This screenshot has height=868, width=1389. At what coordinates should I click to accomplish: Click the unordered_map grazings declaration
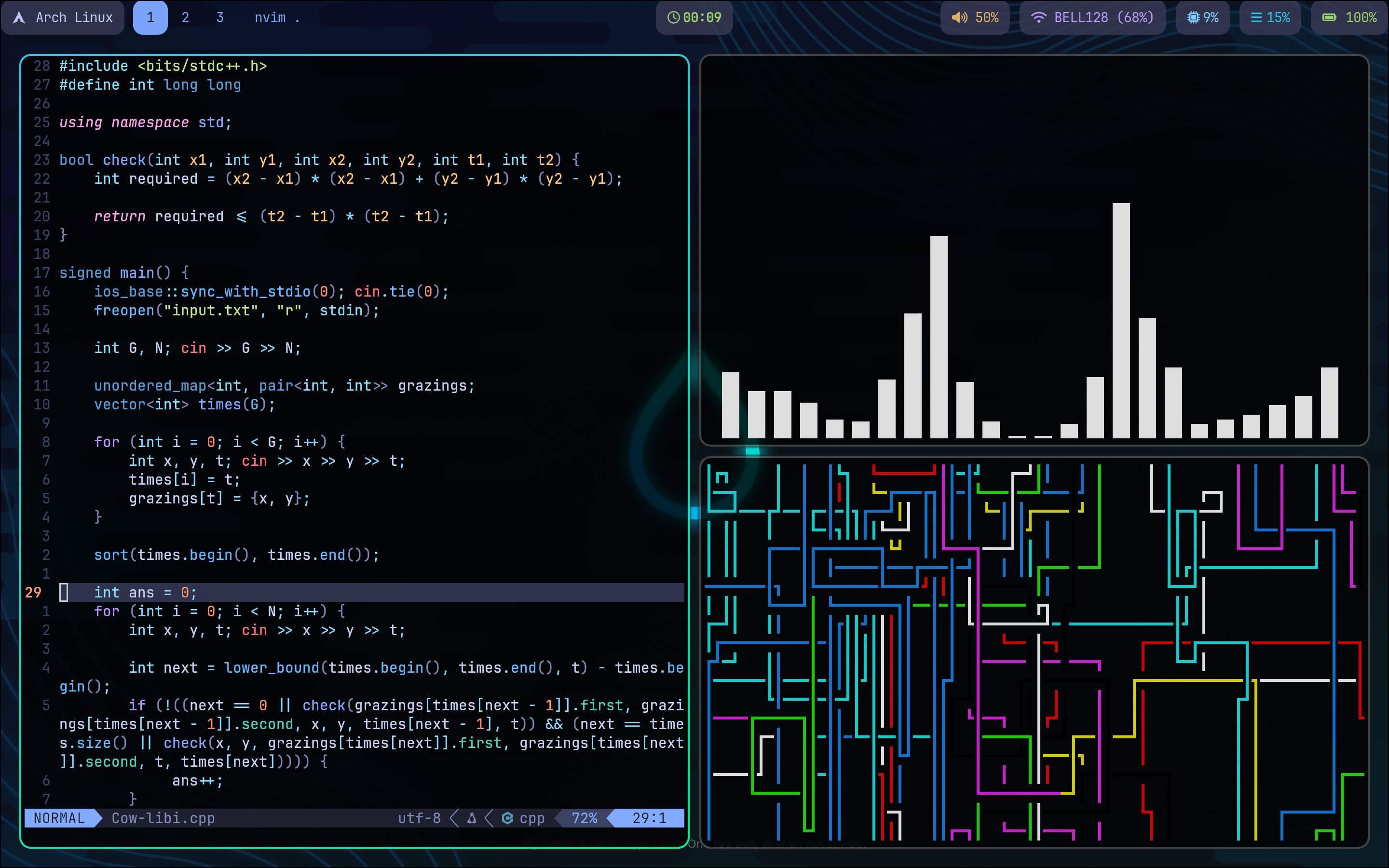(x=285, y=386)
